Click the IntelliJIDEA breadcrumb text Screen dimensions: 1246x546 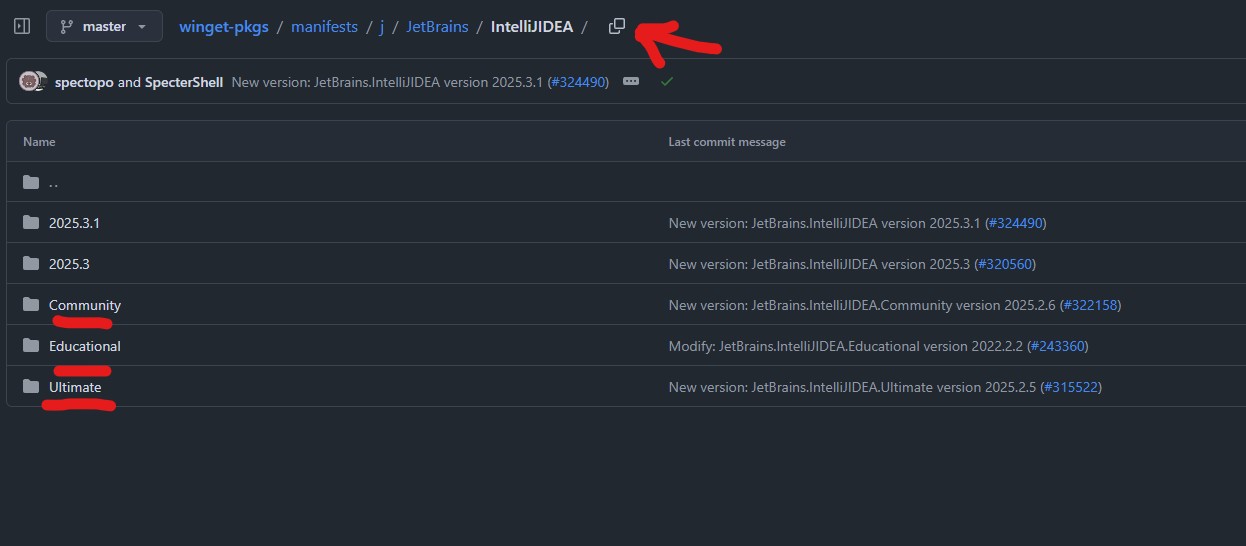[x=532, y=27]
